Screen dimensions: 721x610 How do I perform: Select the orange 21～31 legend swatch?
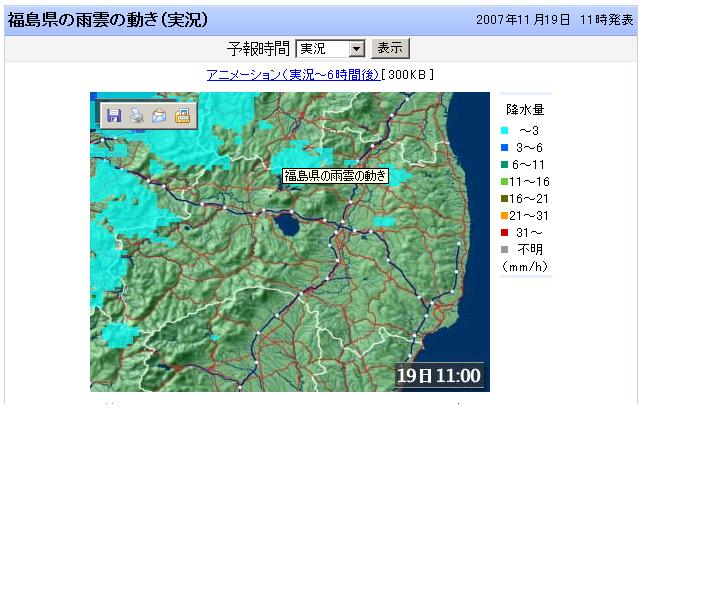tap(505, 216)
